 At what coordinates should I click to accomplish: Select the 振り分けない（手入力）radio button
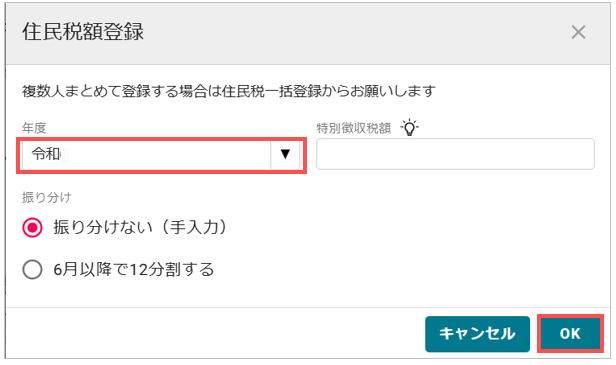click(x=32, y=227)
